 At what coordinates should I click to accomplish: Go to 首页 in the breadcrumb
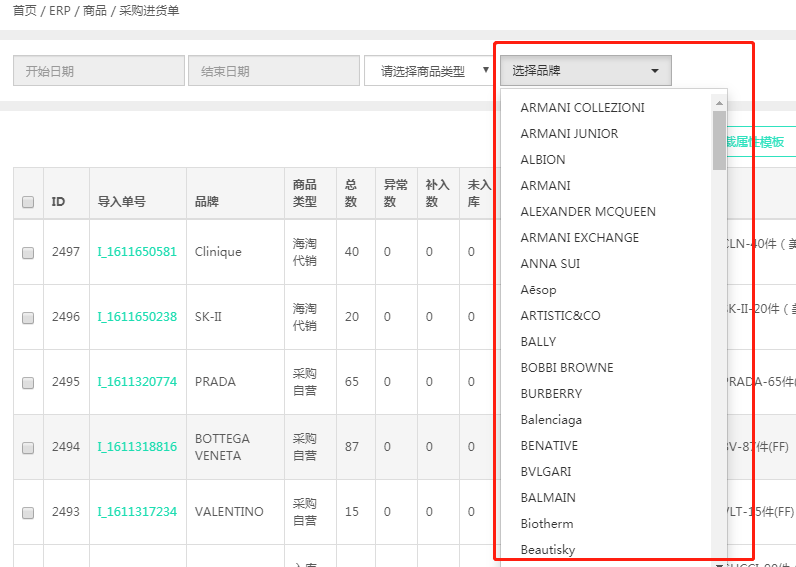25,11
